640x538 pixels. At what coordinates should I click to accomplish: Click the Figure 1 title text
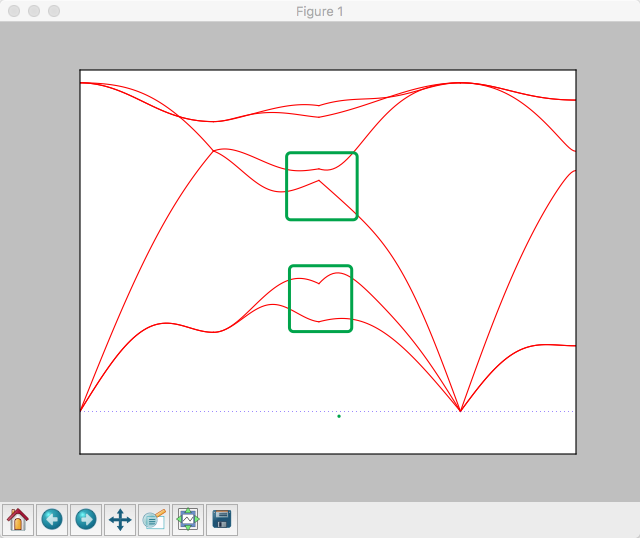coord(320,11)
